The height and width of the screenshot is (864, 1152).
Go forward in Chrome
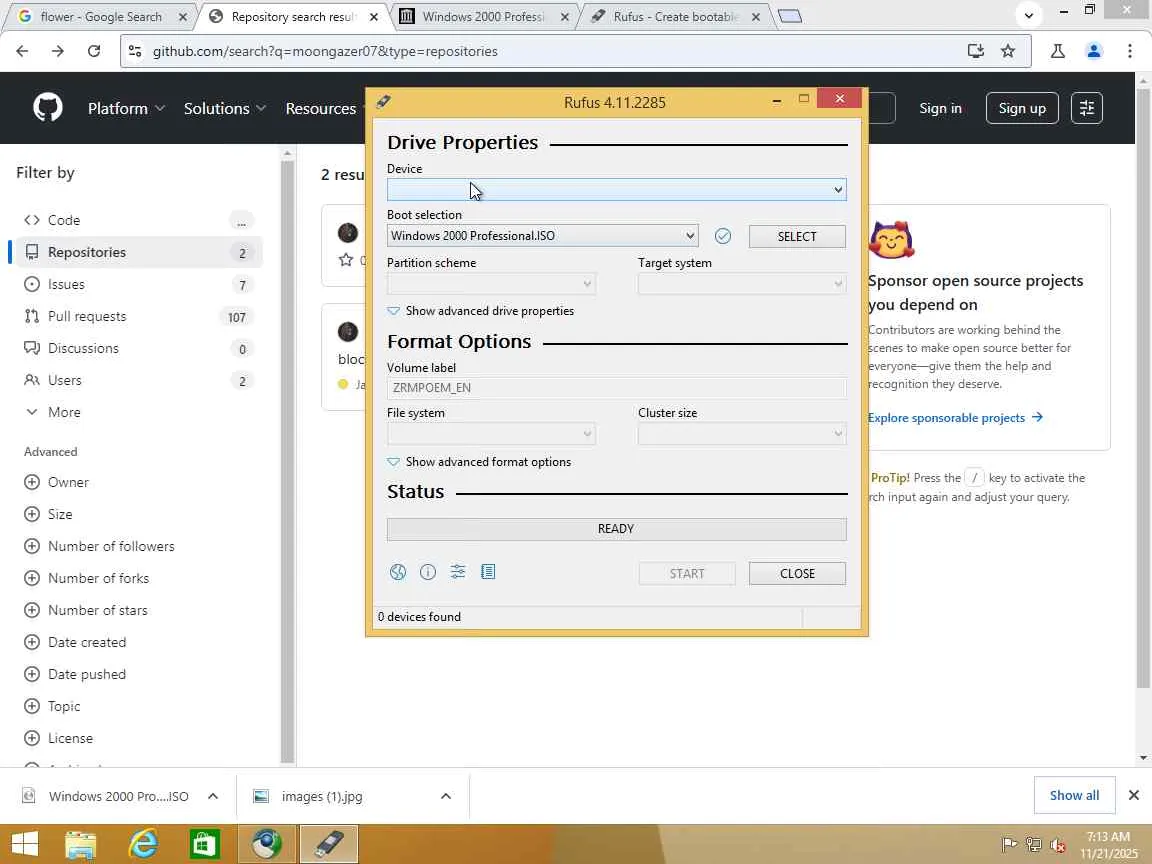(58, 51)
